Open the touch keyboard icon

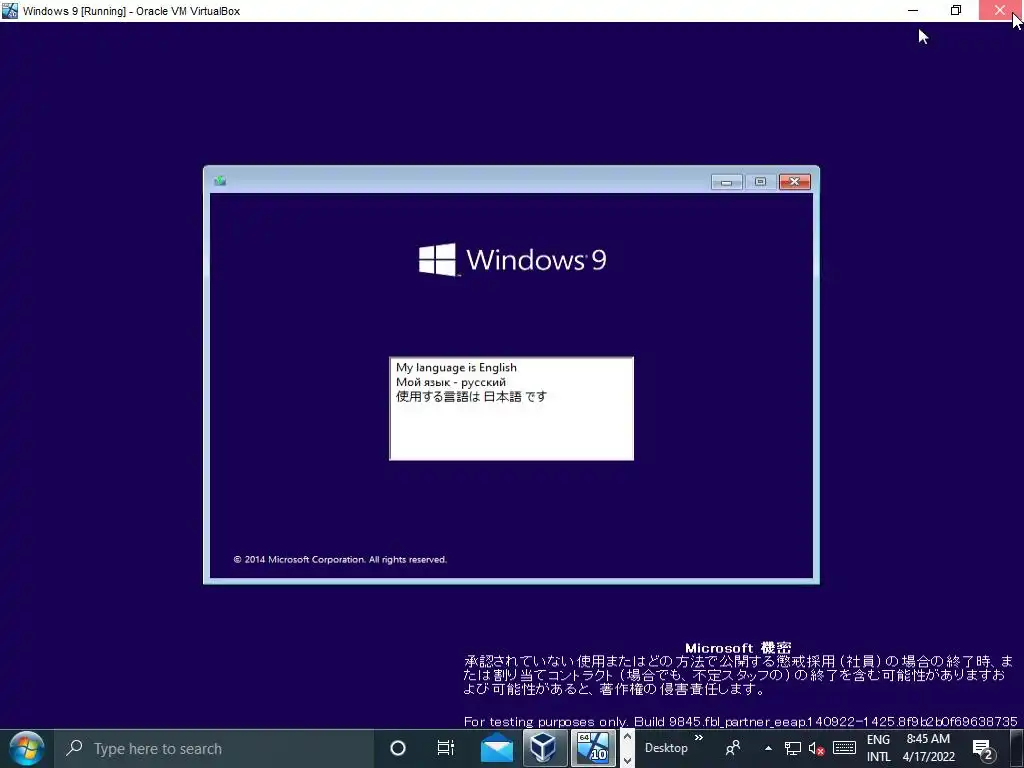844,748
